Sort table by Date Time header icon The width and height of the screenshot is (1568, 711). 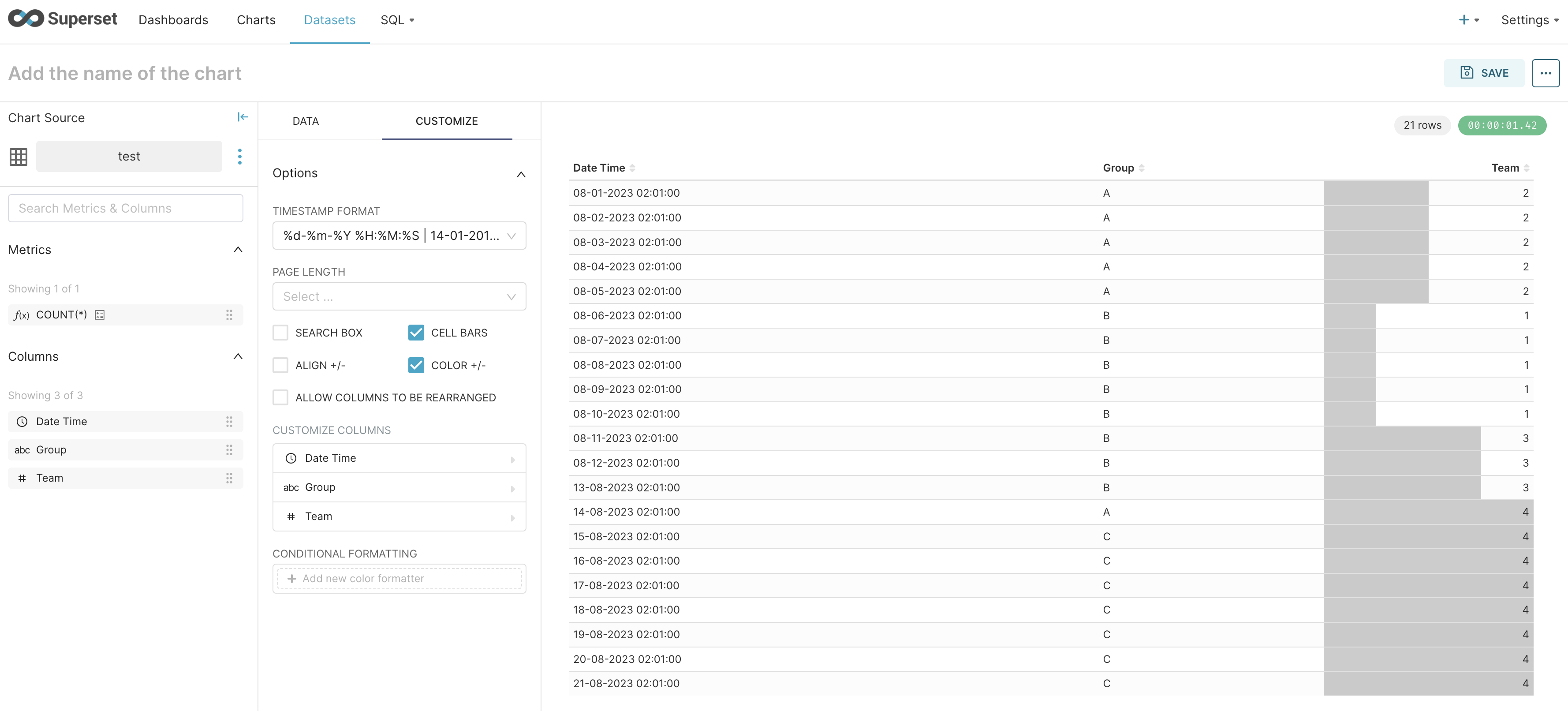(632, 168)
